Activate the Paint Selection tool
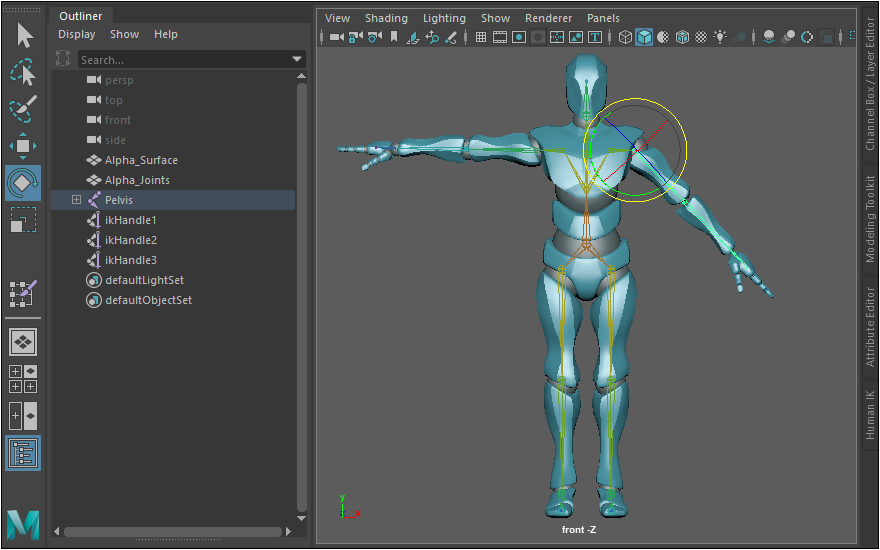 (x=23, y=108)
